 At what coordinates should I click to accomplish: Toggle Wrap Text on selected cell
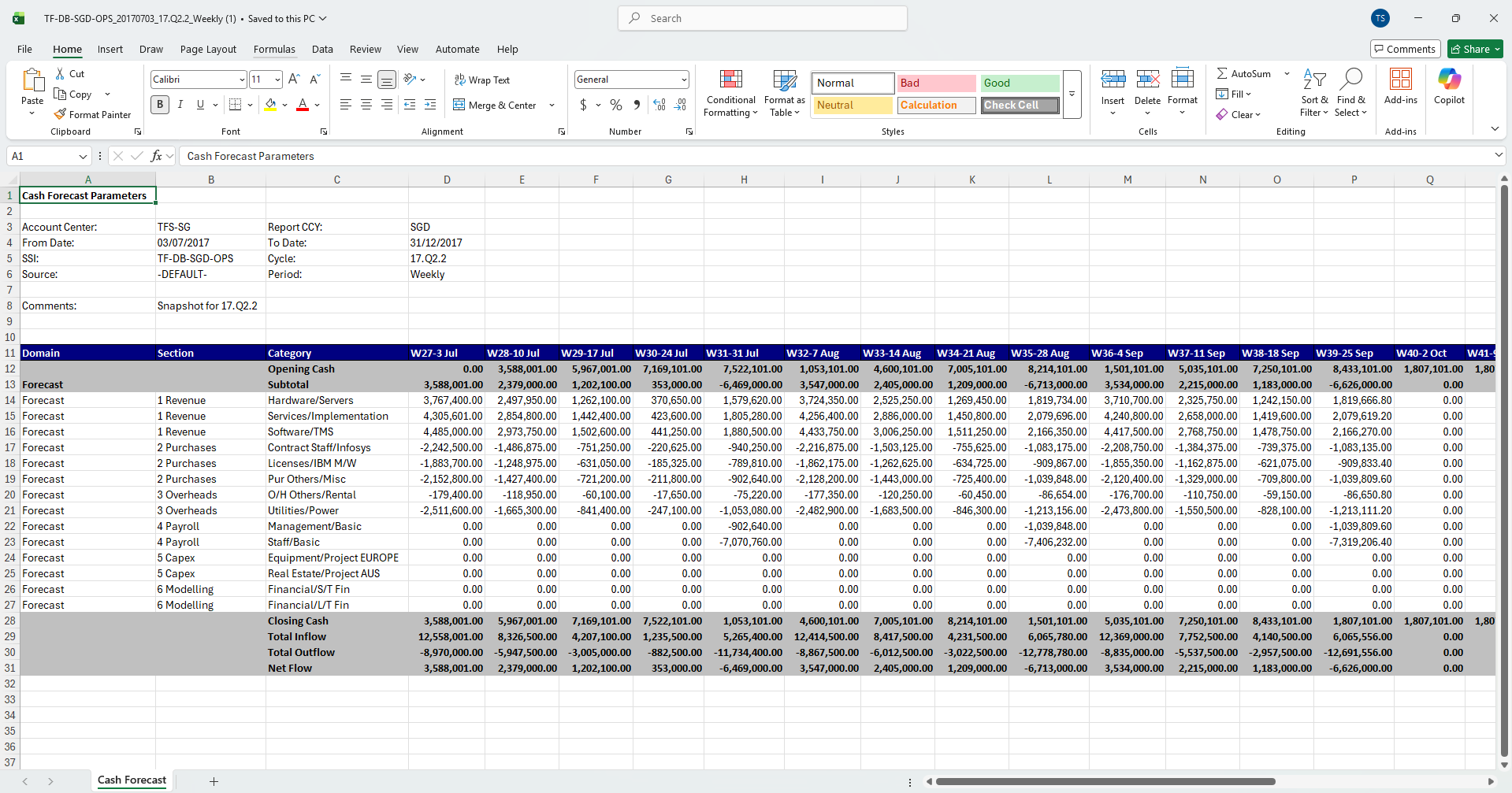tap(481, 80)
